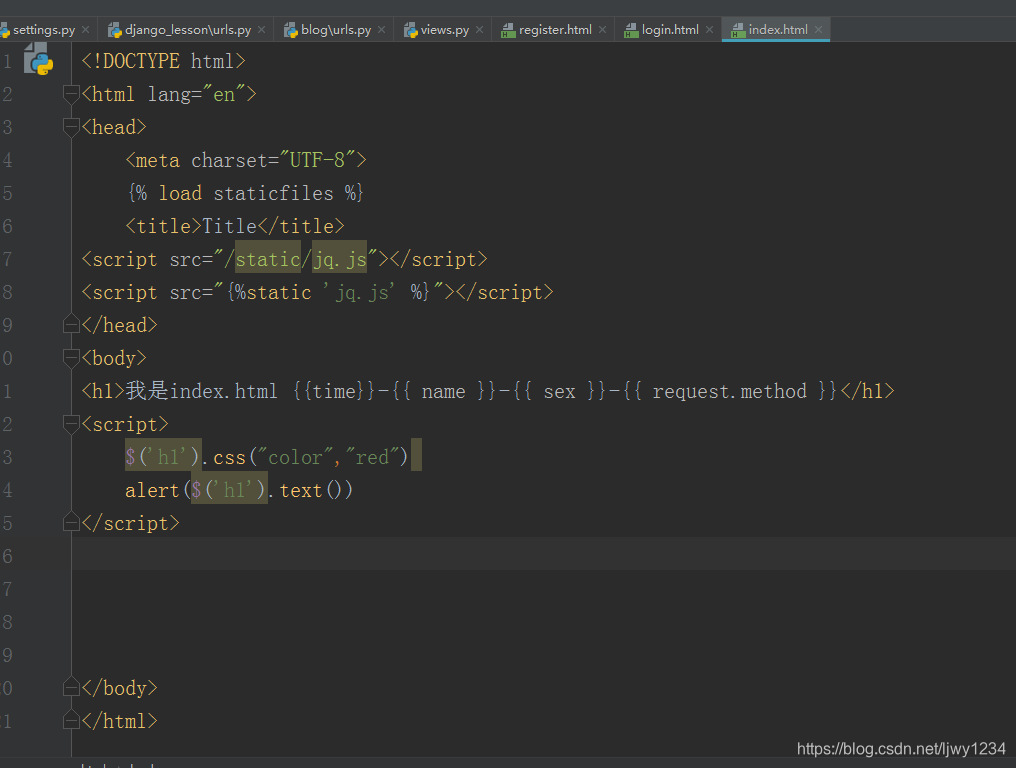Switch to the blog\urls.py tab
1016x768 pixels.
(x=336, y=30)
